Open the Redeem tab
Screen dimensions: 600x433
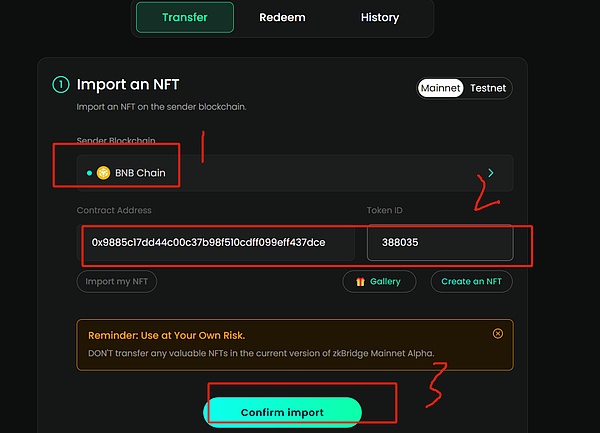pyautogui.click(x=282, y=18)
